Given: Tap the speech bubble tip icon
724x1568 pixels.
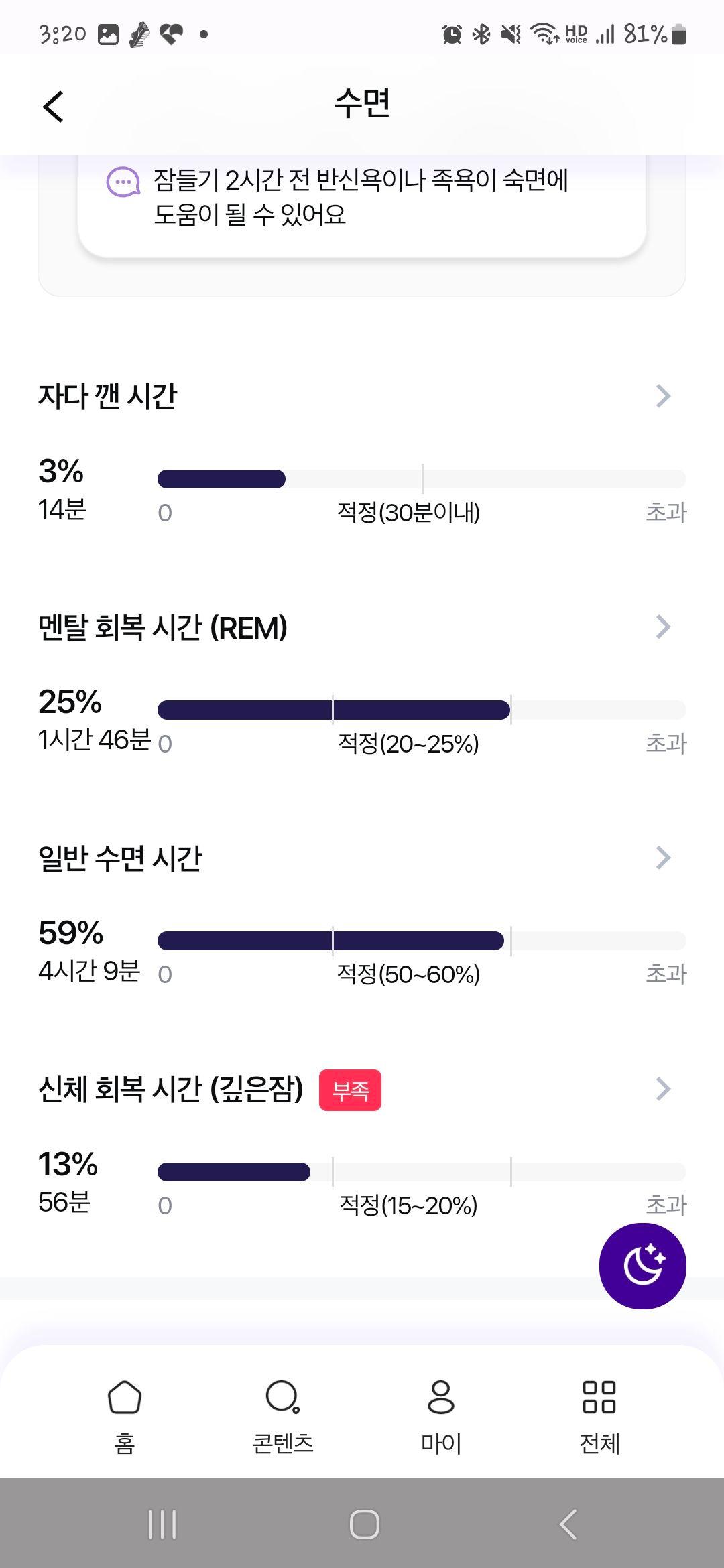Looking at the screenshot, I should click(x=123, y=182).
